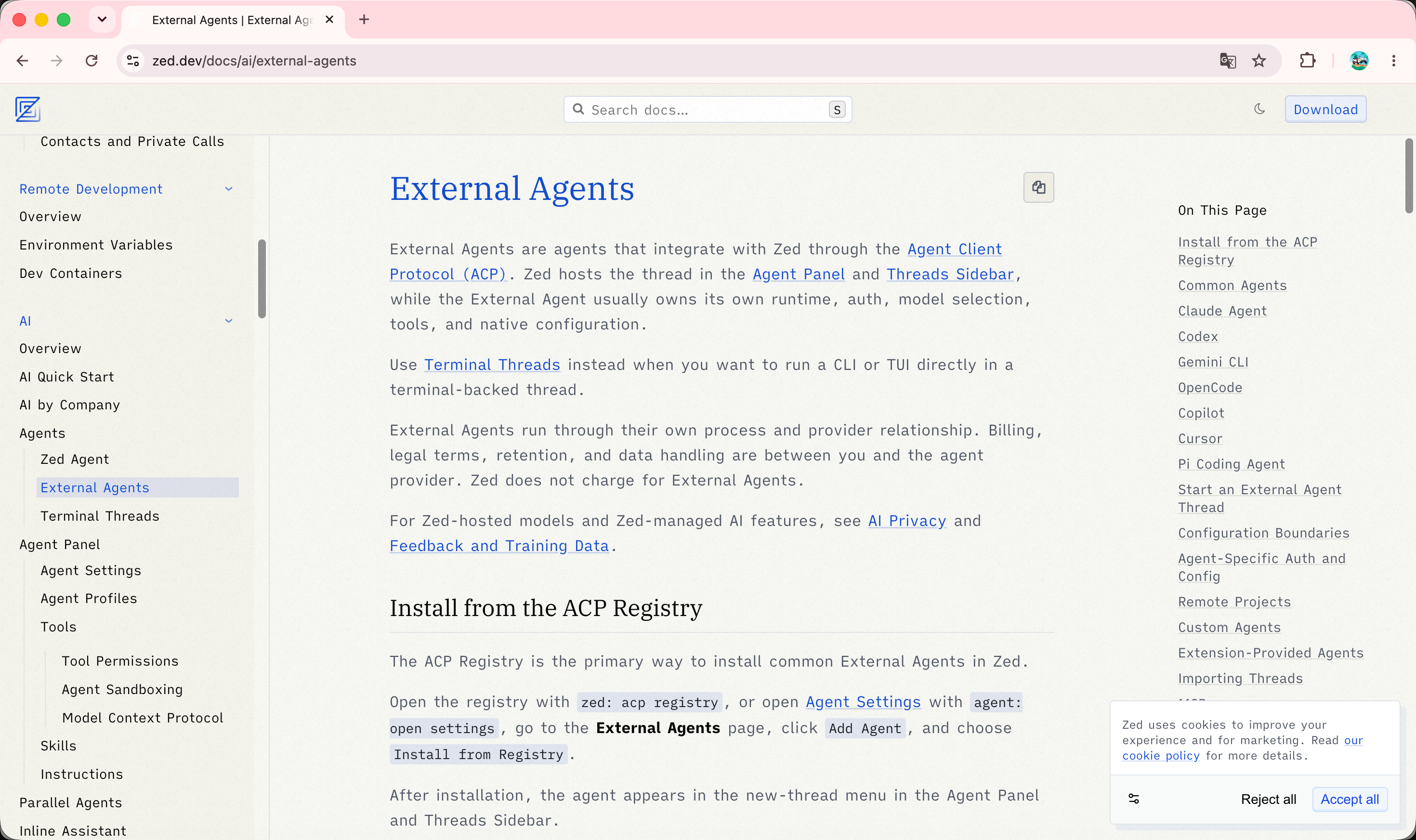Follow the Terminal Threads link in the article
The height and width of the screenshot is (840, 1416).
(492, 365)
